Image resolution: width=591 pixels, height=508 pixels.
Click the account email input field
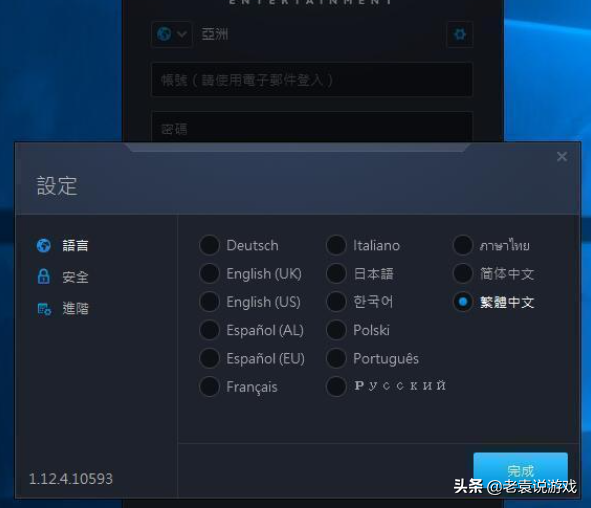click(312, 80)
